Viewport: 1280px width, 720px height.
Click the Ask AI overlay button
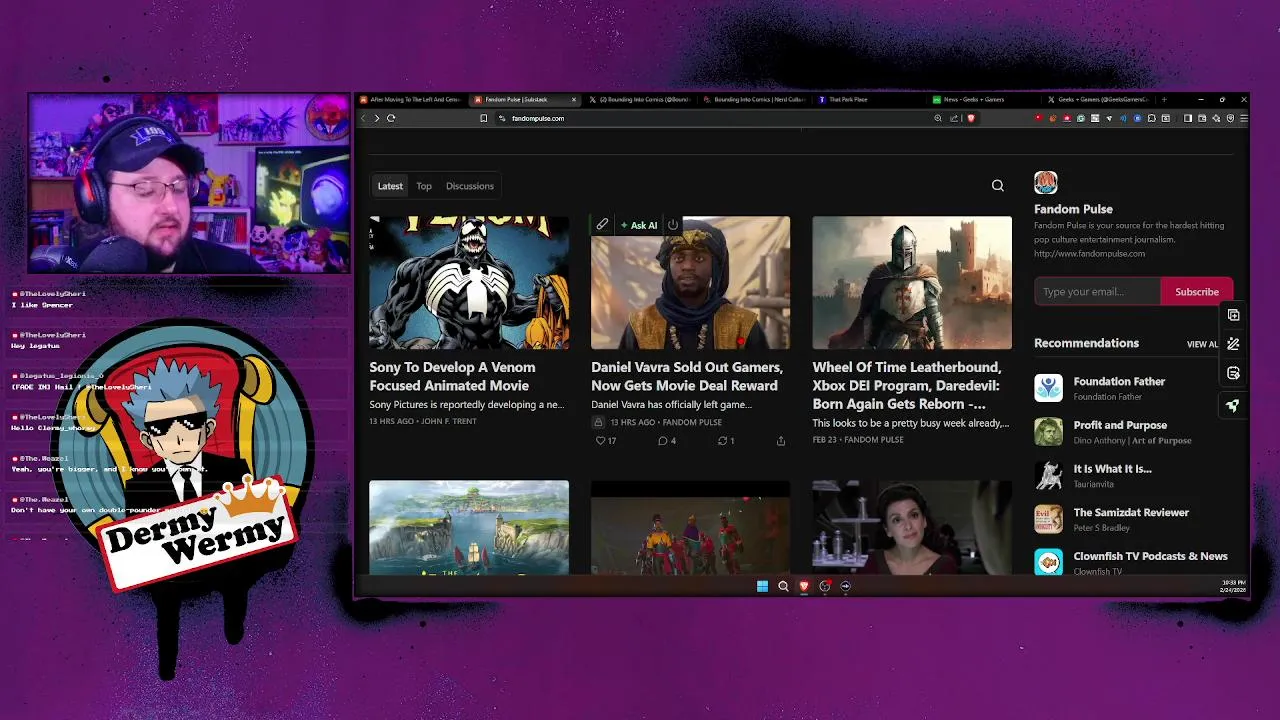[638, 225]
